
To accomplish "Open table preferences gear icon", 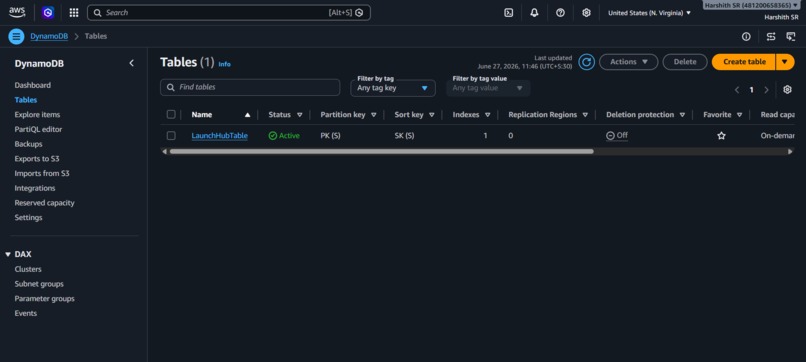I will (787, 89).
